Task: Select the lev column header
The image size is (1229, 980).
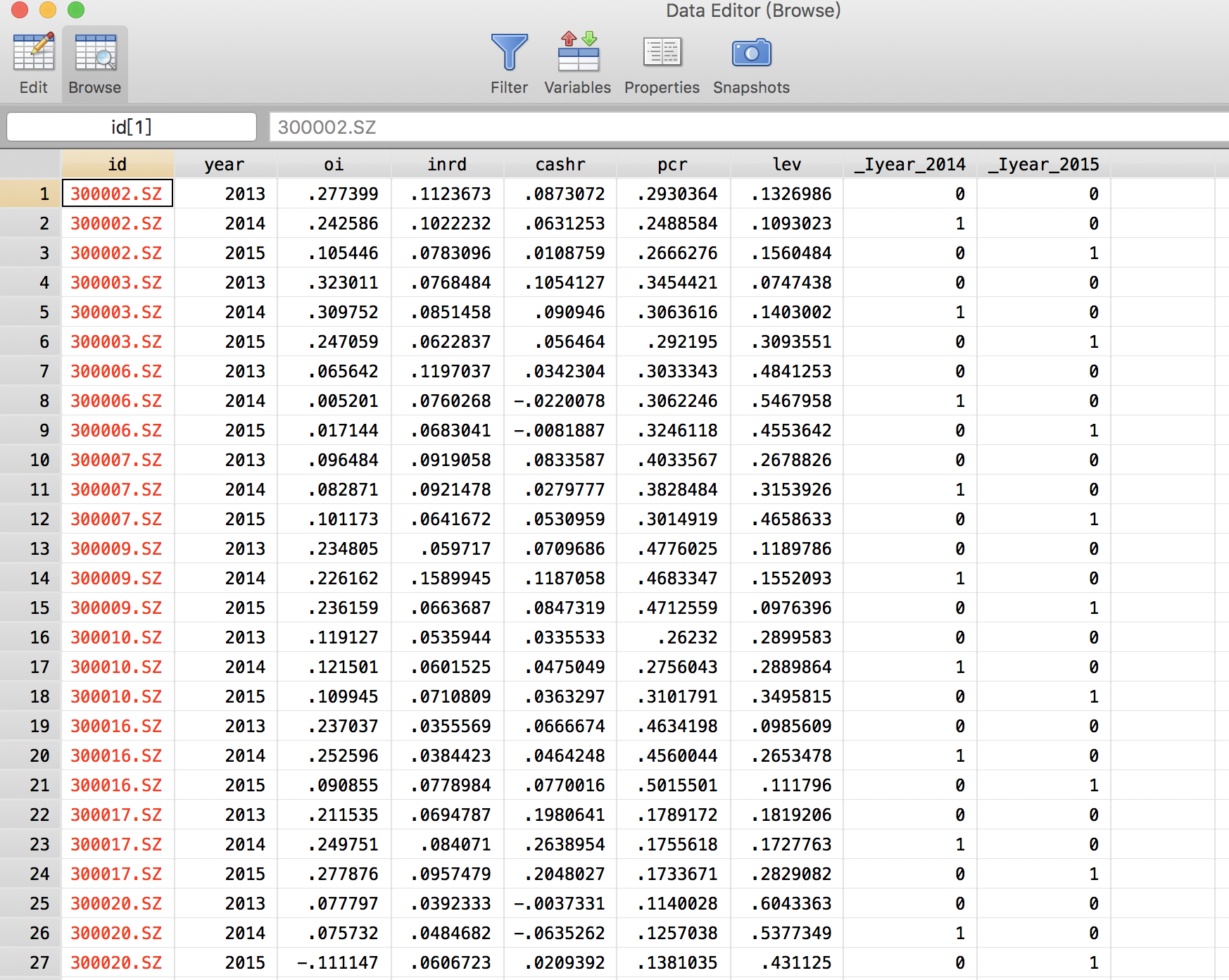Action: 787,164
